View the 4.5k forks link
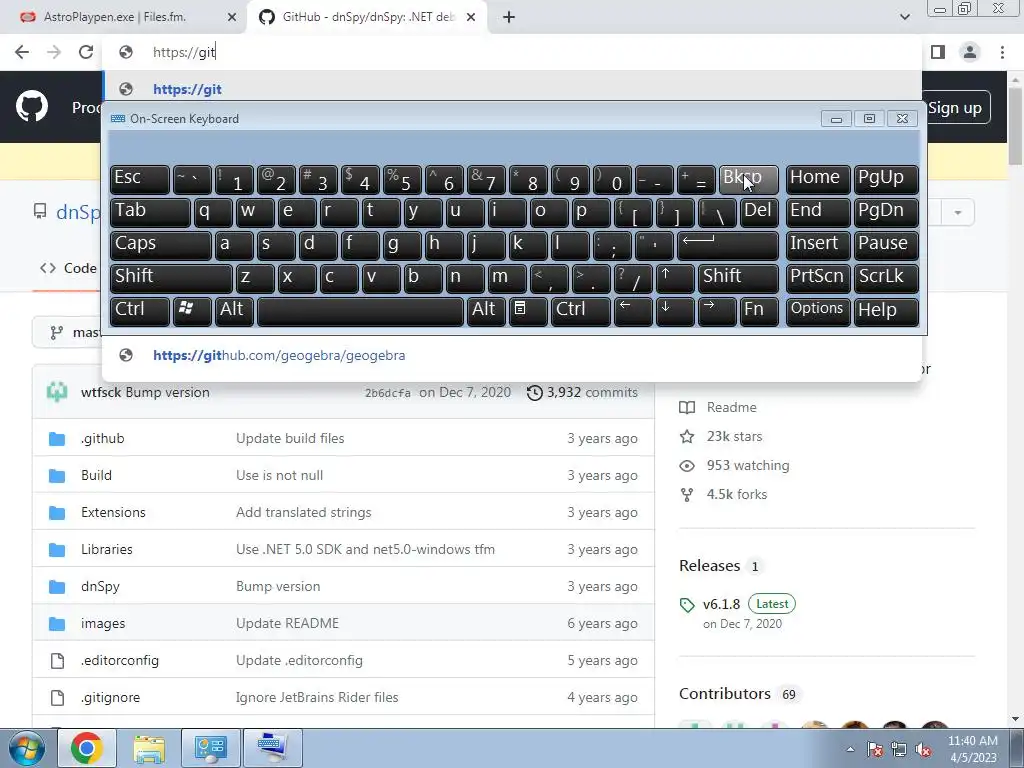 723,494
